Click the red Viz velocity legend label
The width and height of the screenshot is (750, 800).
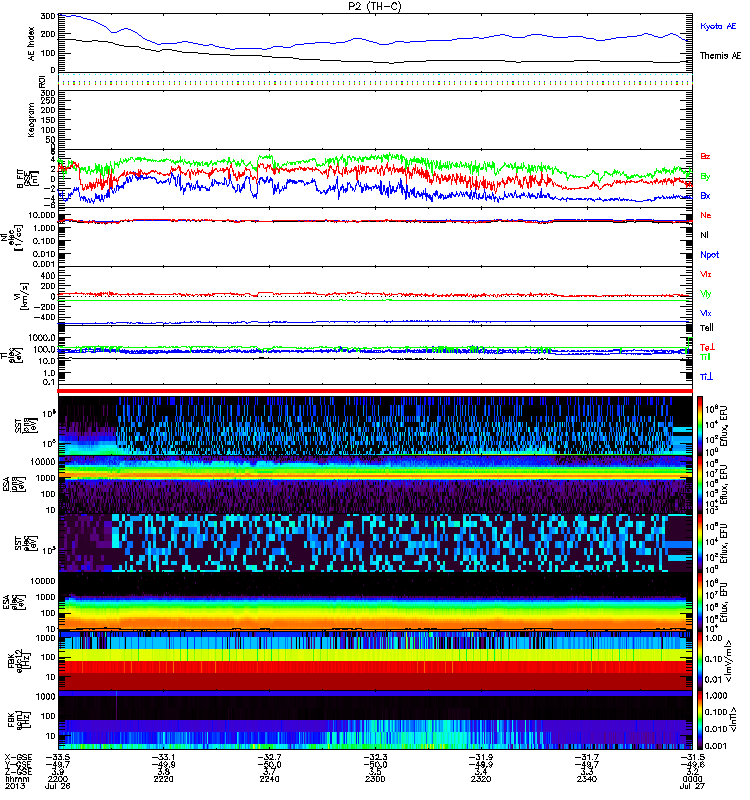point(706,273)
